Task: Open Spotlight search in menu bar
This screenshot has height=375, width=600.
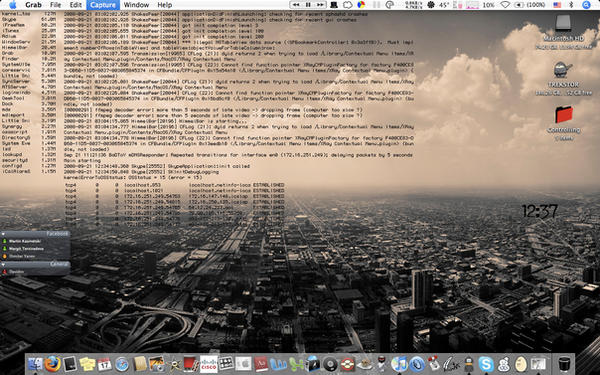Action: pyautogui.click(x=586, y=5)
